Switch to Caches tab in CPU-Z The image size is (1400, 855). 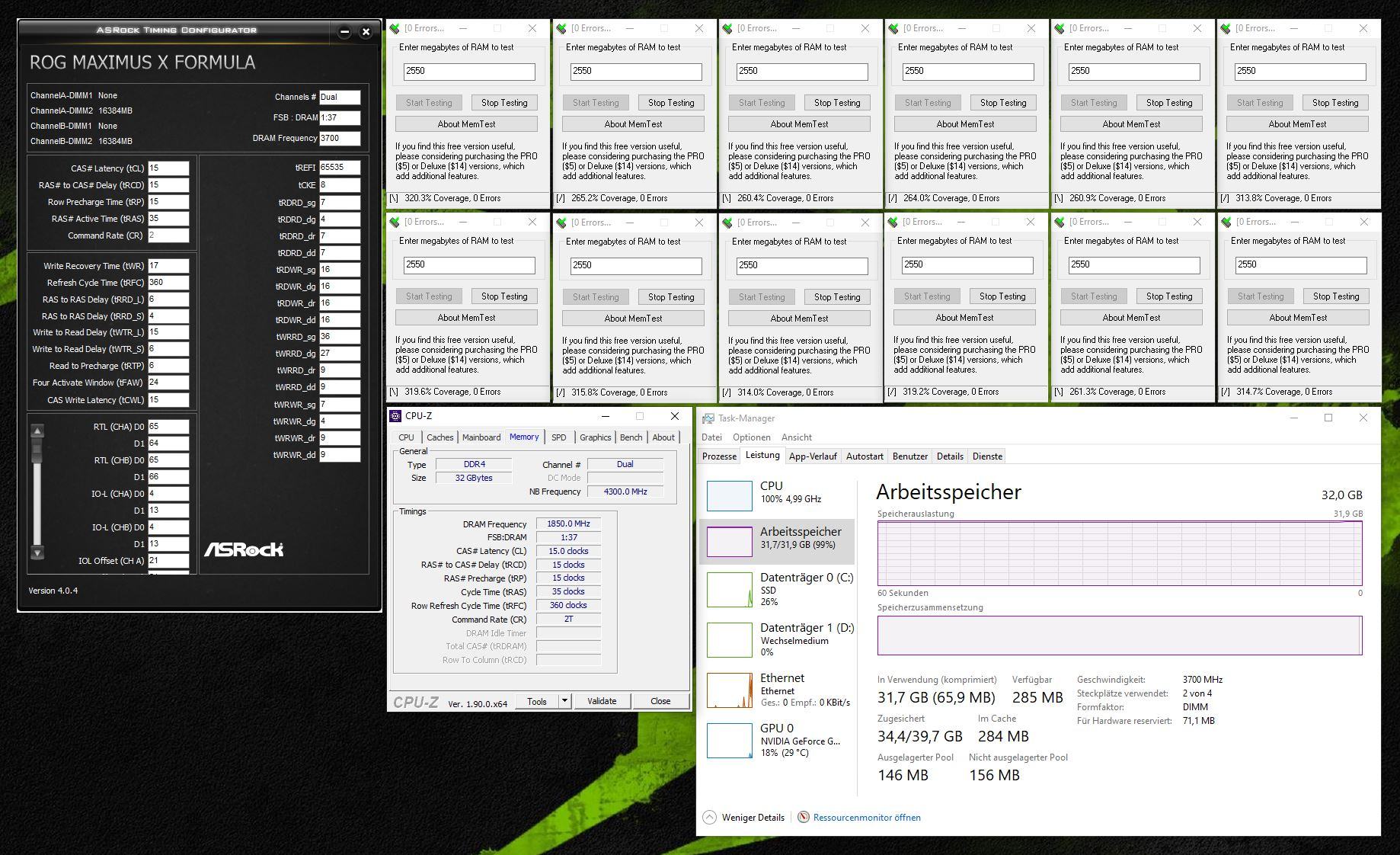point(440,437)
